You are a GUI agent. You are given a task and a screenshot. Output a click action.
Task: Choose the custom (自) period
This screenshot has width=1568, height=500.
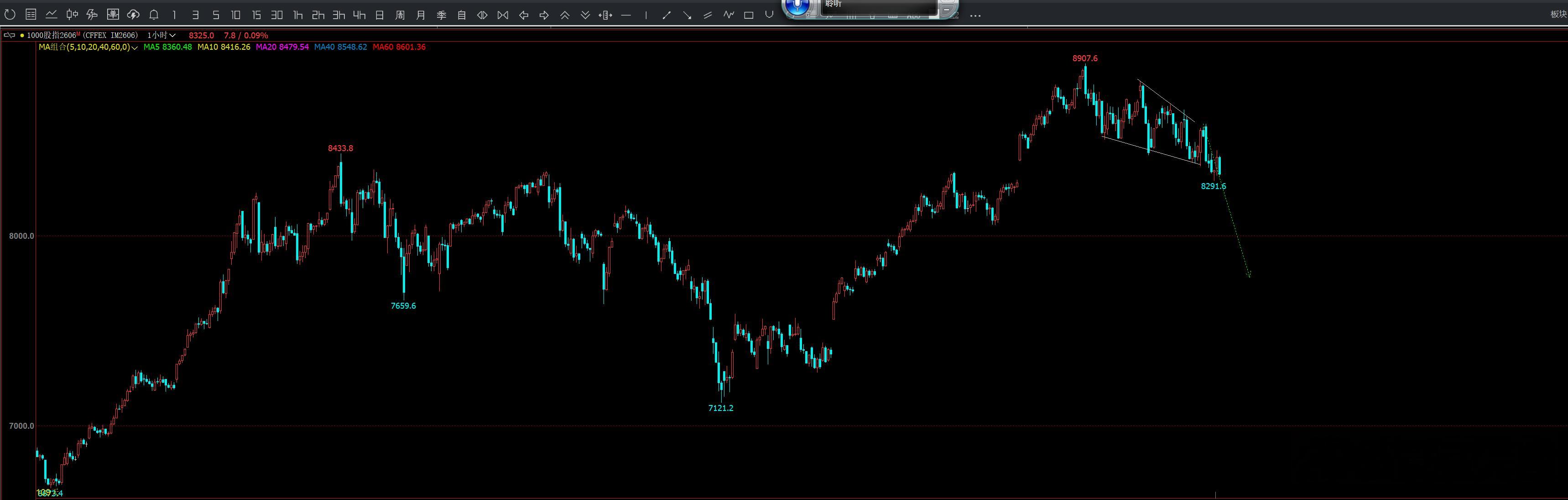(x=461, y=15)
